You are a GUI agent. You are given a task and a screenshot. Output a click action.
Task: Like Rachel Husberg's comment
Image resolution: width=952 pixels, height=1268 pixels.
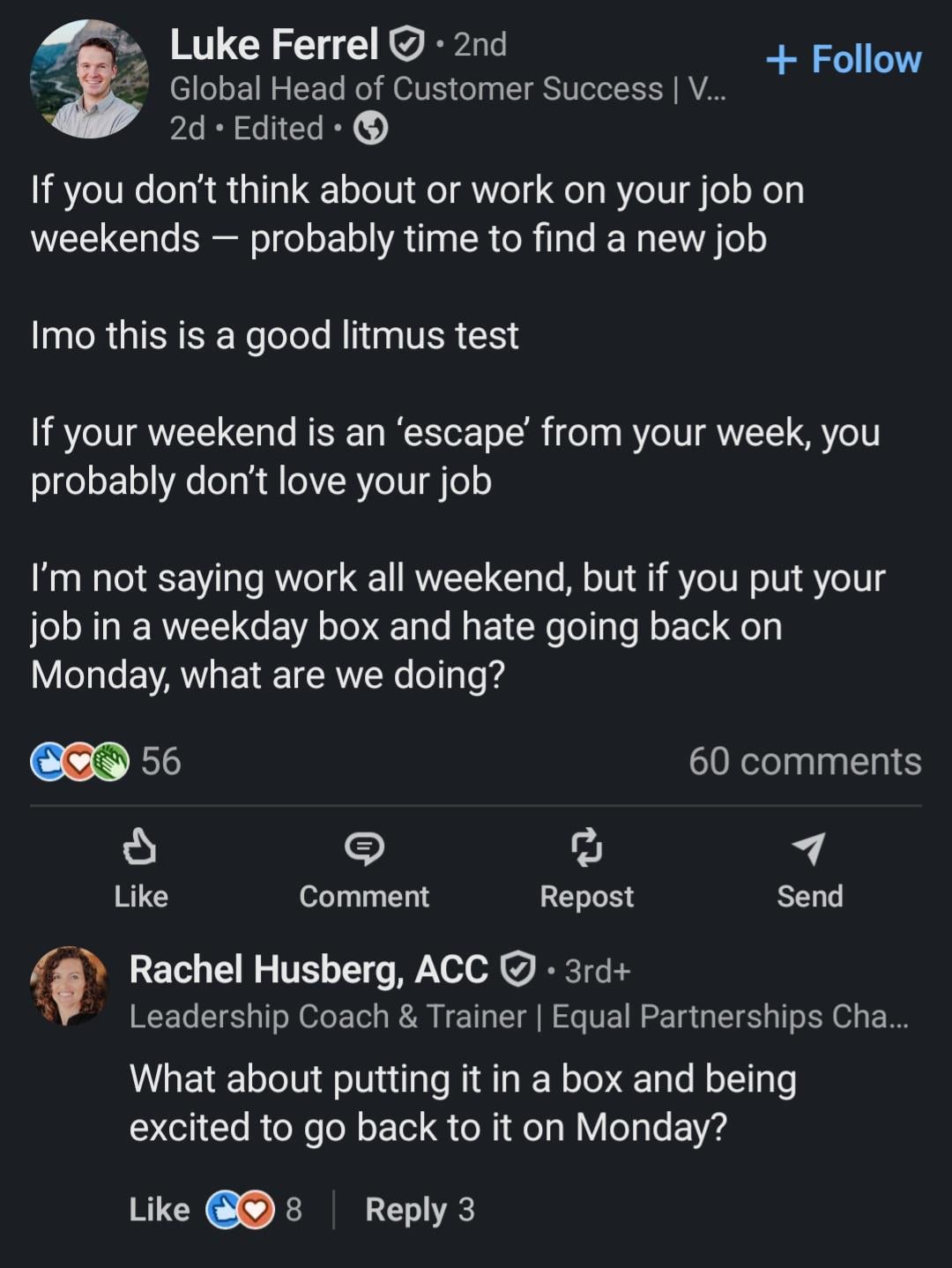point(159,1210)
